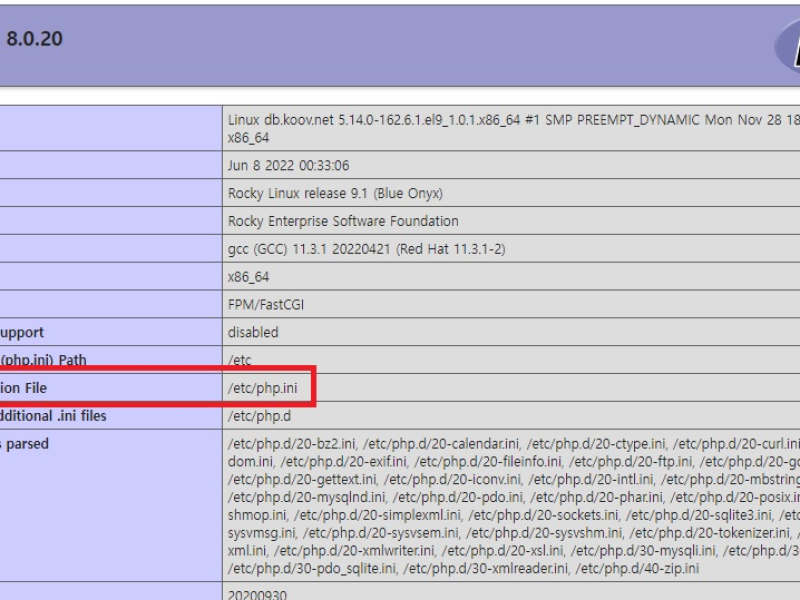Select the /etc/php.d/20-pdo.ini entry

pyautogui.click(x=458, y=497)
